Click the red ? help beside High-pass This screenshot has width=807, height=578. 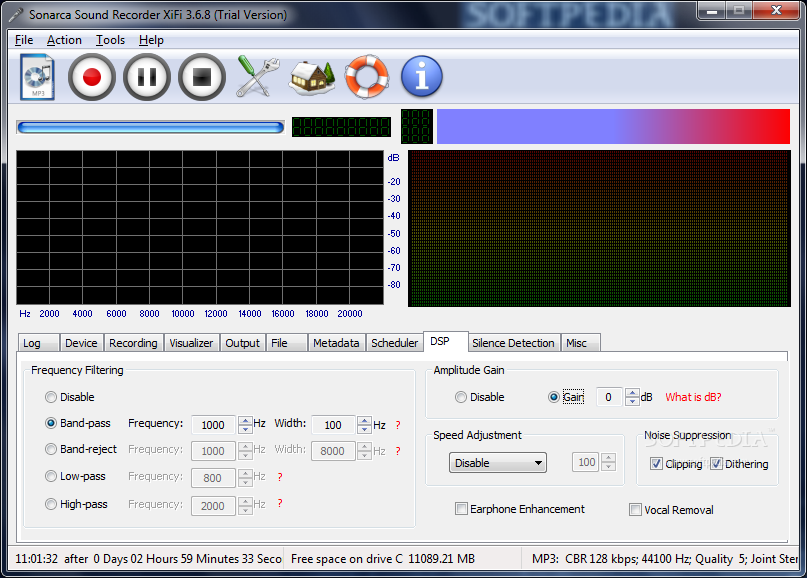[280, 503]
